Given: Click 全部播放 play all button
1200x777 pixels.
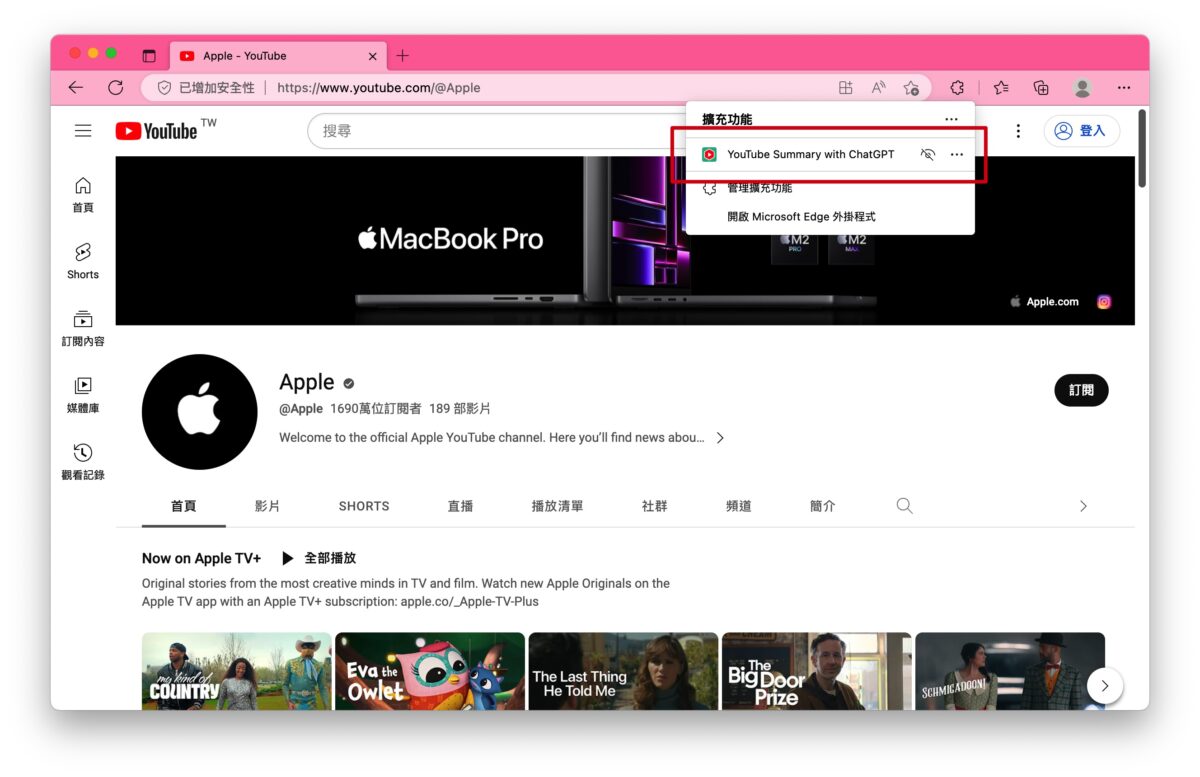Looking at the screenshot, I should (x=319, y=558).
